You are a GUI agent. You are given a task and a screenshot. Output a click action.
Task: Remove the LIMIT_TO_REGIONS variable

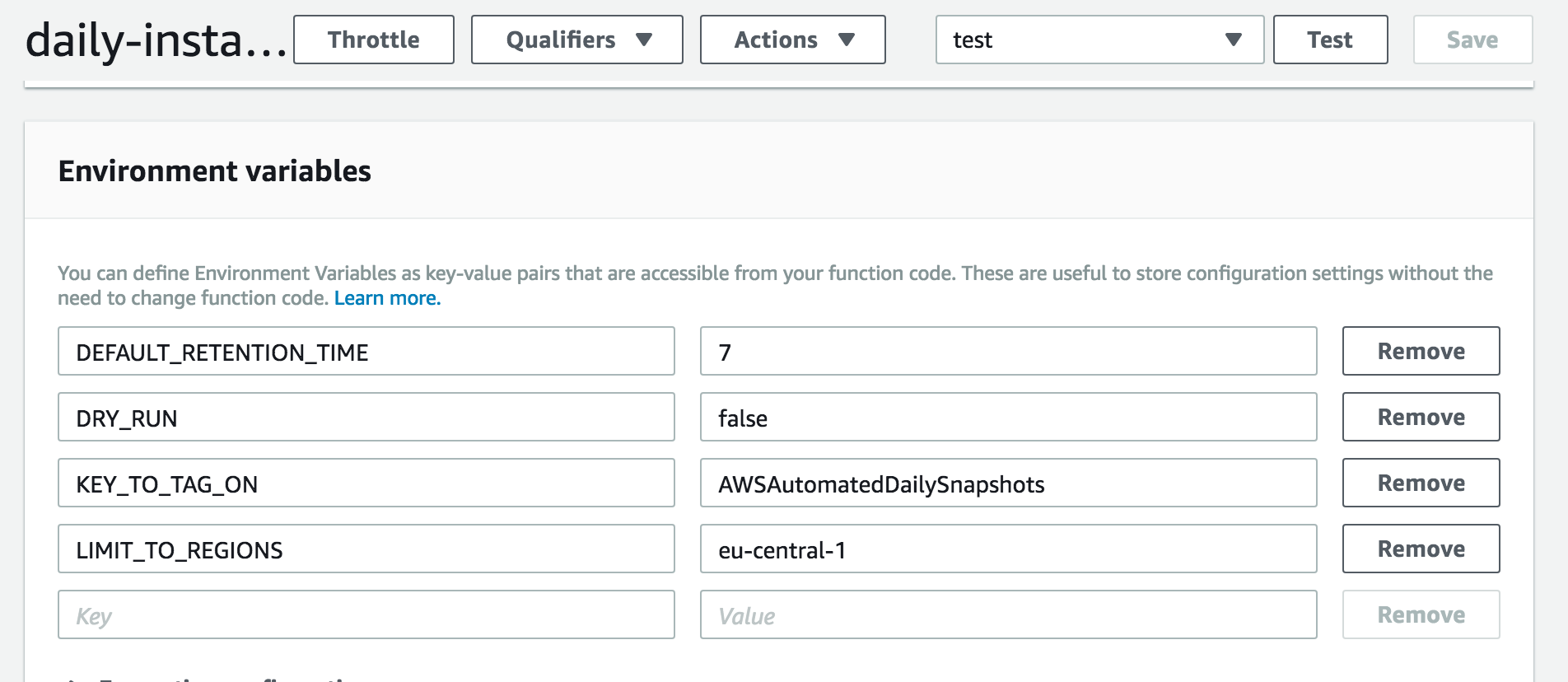[x=1421, y=549]
